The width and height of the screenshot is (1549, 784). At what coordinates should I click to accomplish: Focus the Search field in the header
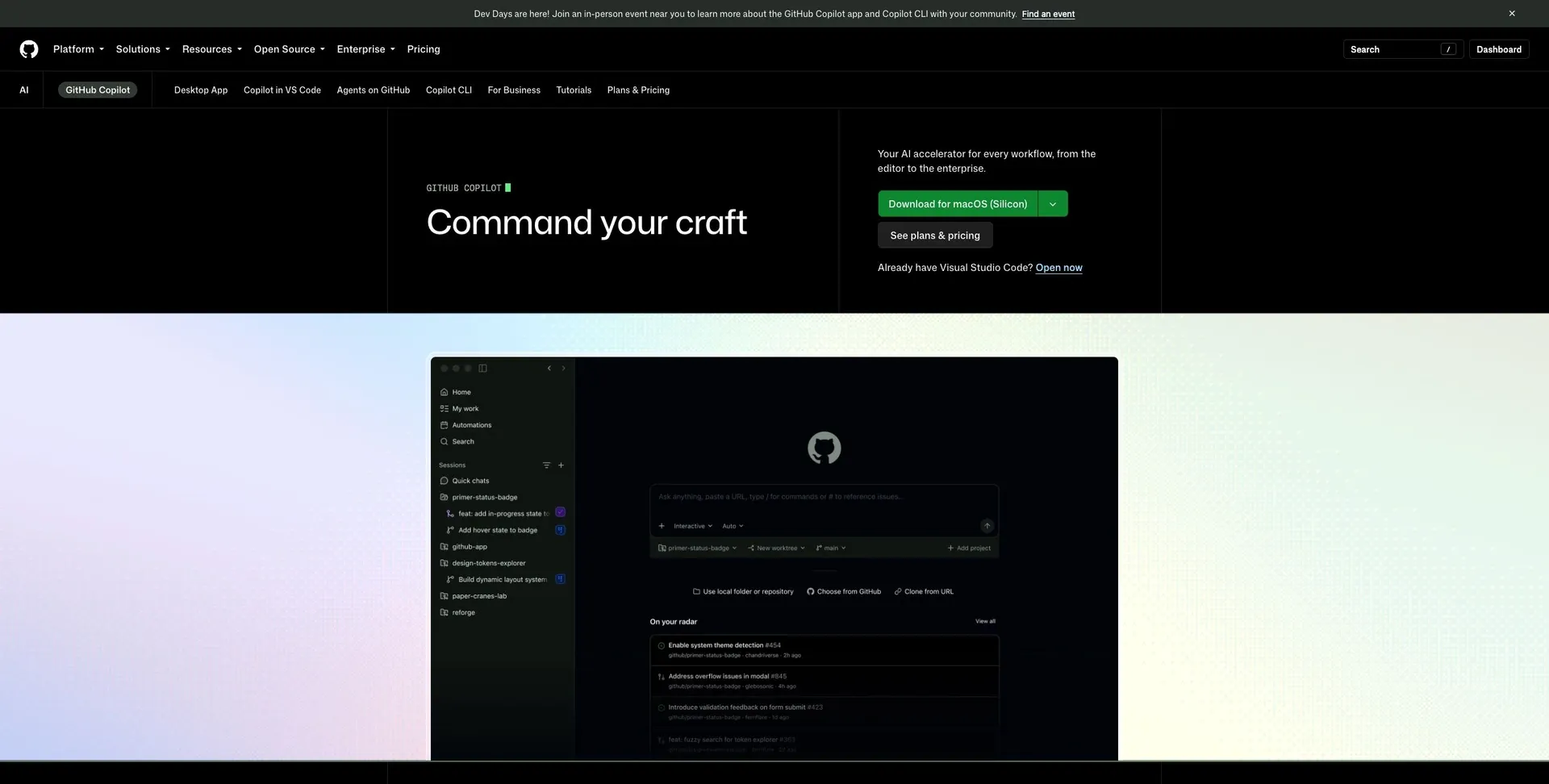(x=1403, y=49)
